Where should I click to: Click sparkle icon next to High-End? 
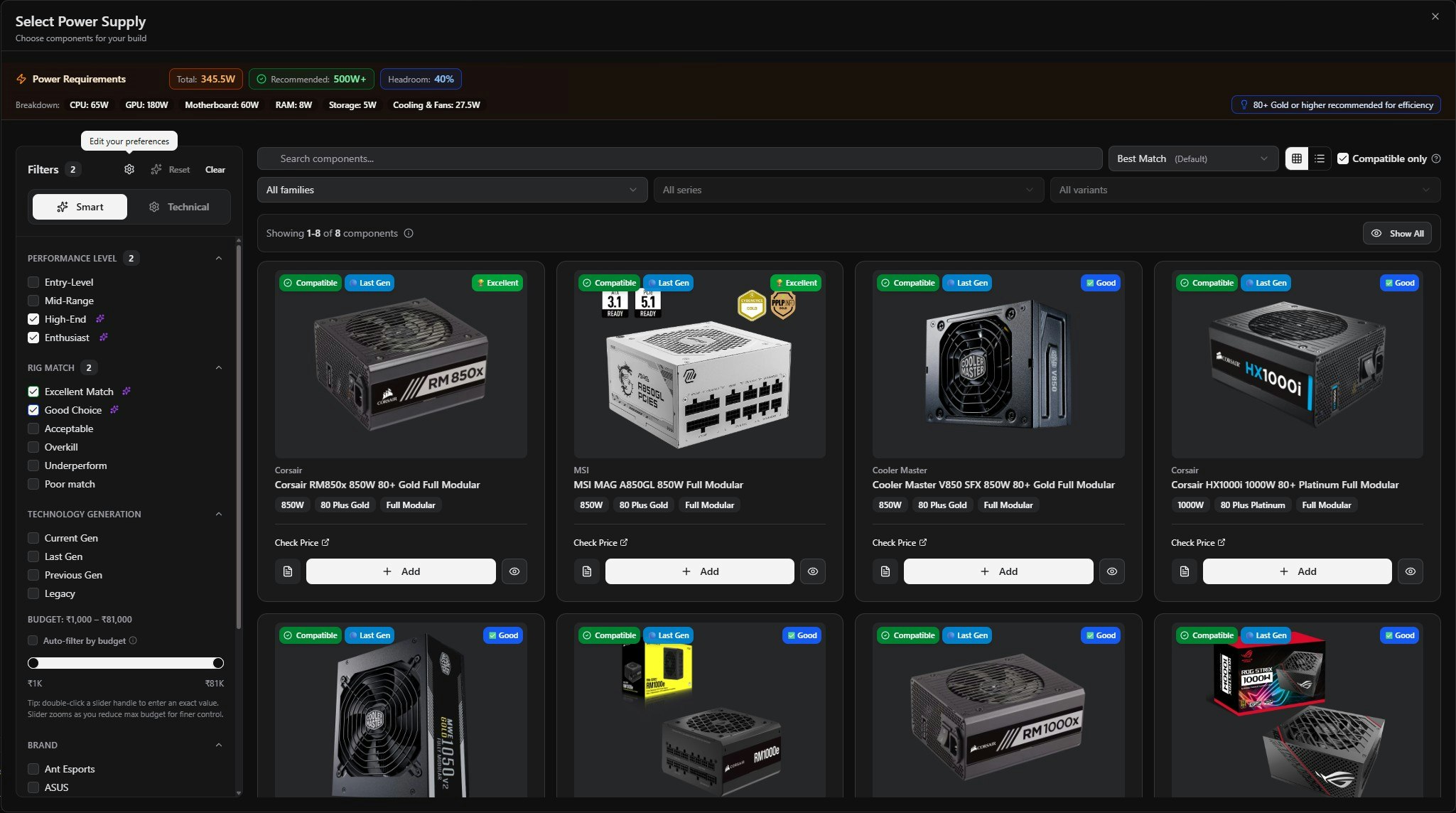(x=100, y=319)
